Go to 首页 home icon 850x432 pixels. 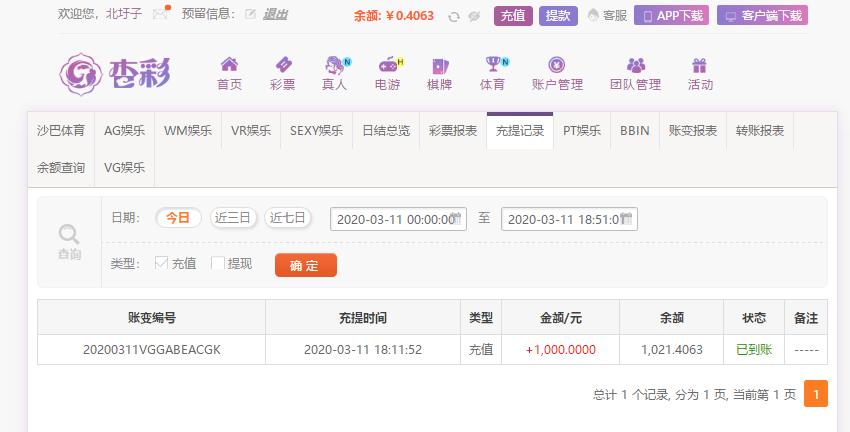point(229,65)
